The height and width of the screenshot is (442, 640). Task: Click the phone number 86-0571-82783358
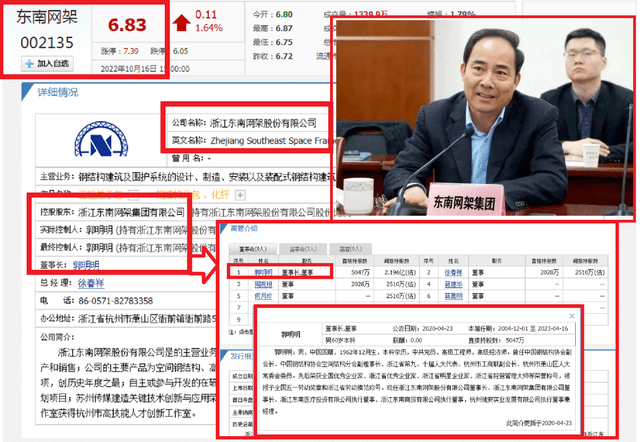tap(116, 301)
